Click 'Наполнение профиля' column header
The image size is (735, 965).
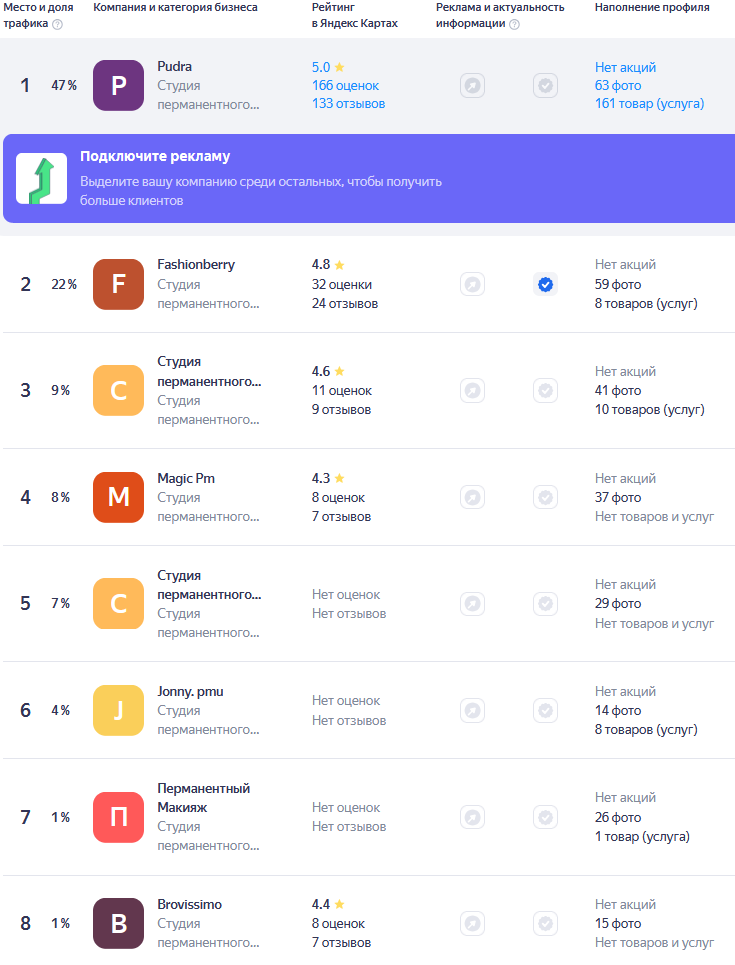652,7
